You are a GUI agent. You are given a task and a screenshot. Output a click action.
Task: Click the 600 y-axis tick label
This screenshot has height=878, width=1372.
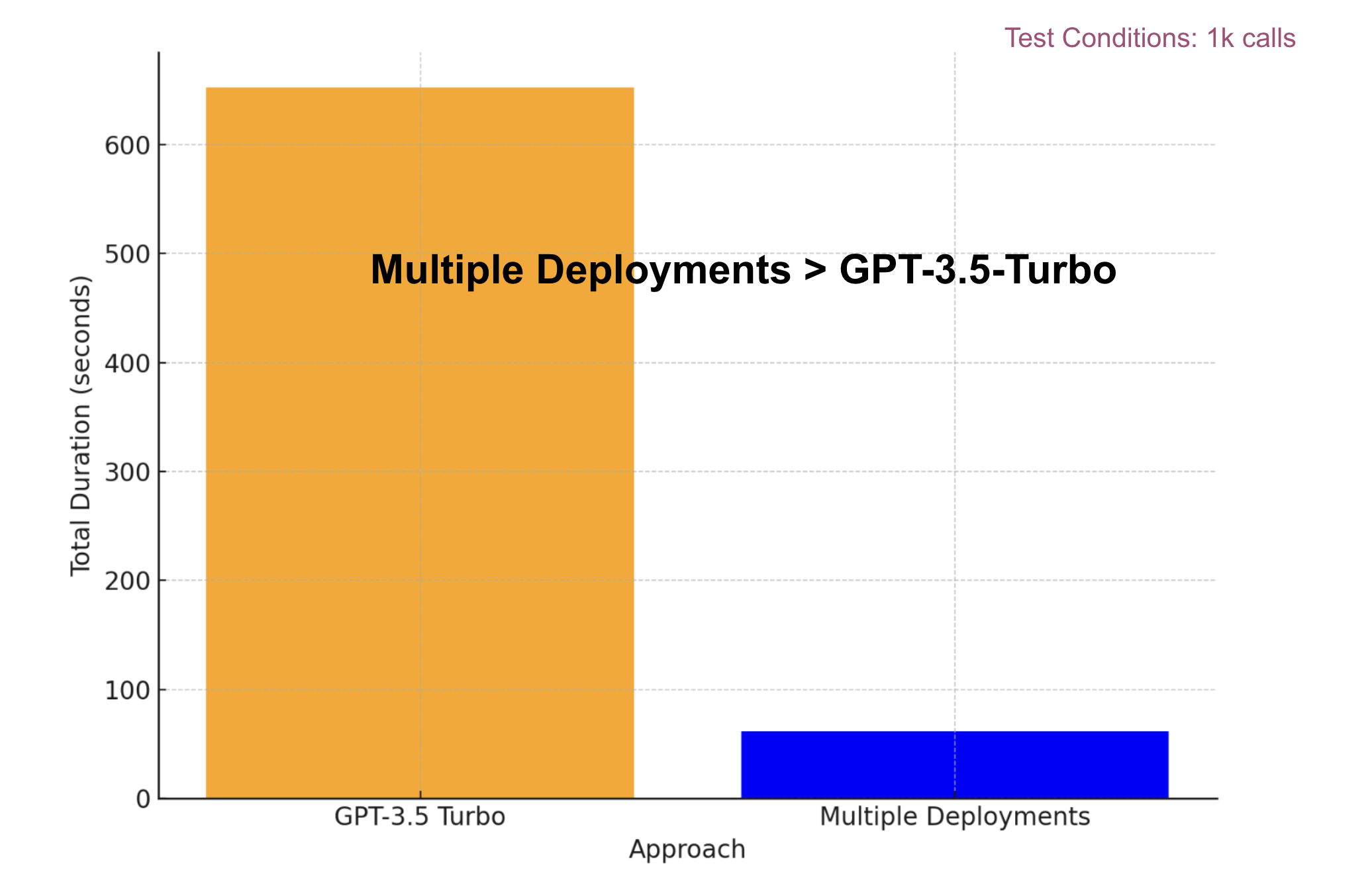[127, 146]
